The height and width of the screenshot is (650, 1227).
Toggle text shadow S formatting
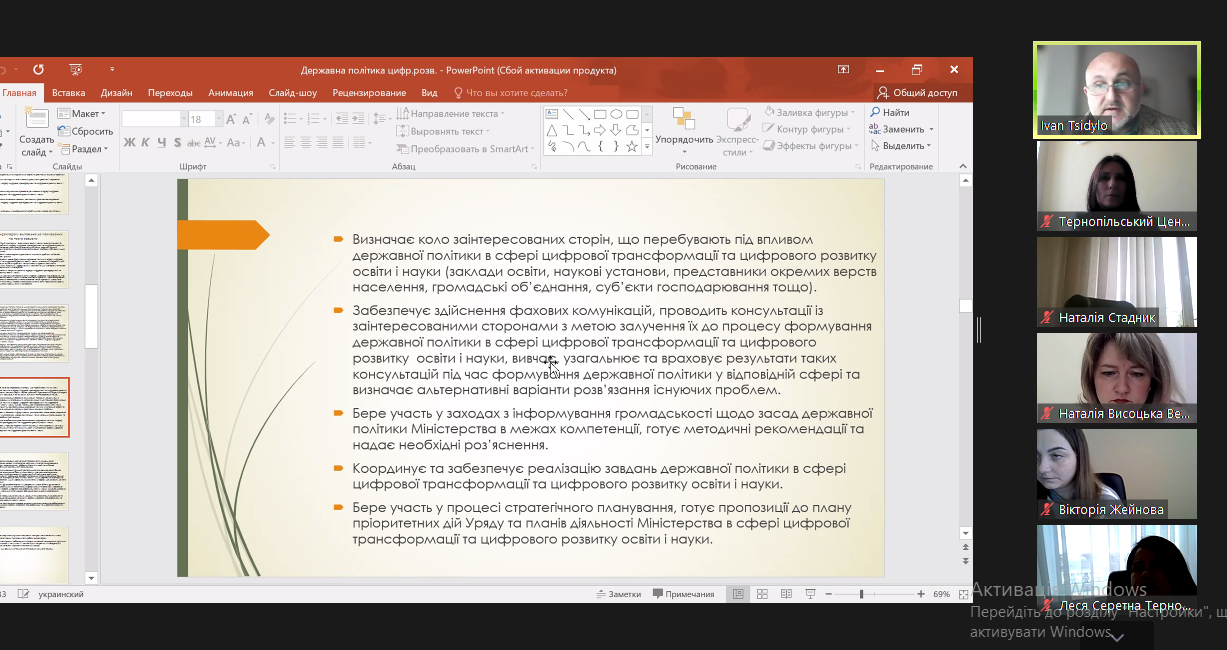click(x=177, y=143)
